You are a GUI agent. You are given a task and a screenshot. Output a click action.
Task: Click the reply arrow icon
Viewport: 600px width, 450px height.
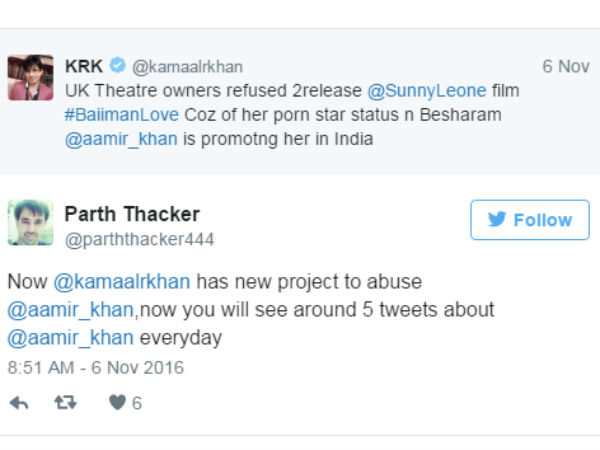(19, 403)
